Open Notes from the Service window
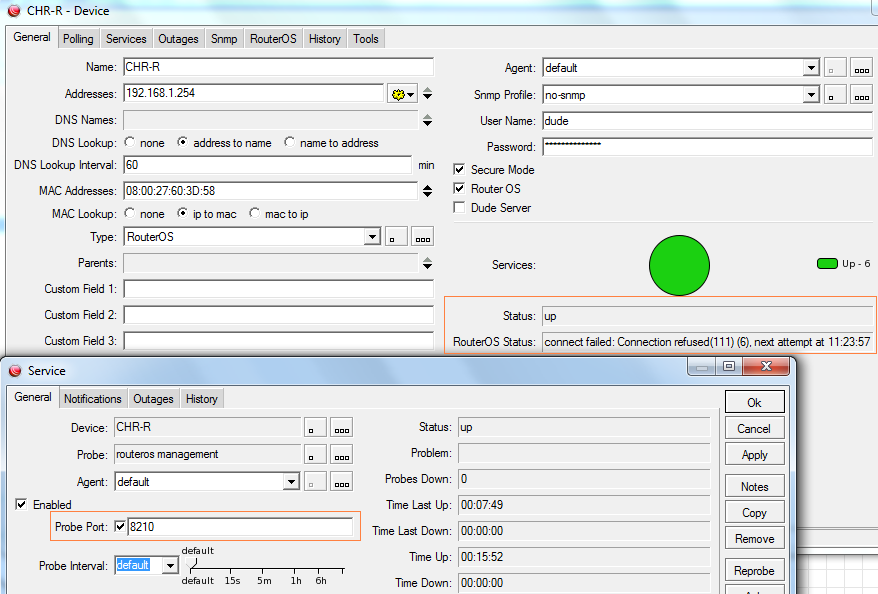This screenshot has width=878, height=594. [754, 487]
